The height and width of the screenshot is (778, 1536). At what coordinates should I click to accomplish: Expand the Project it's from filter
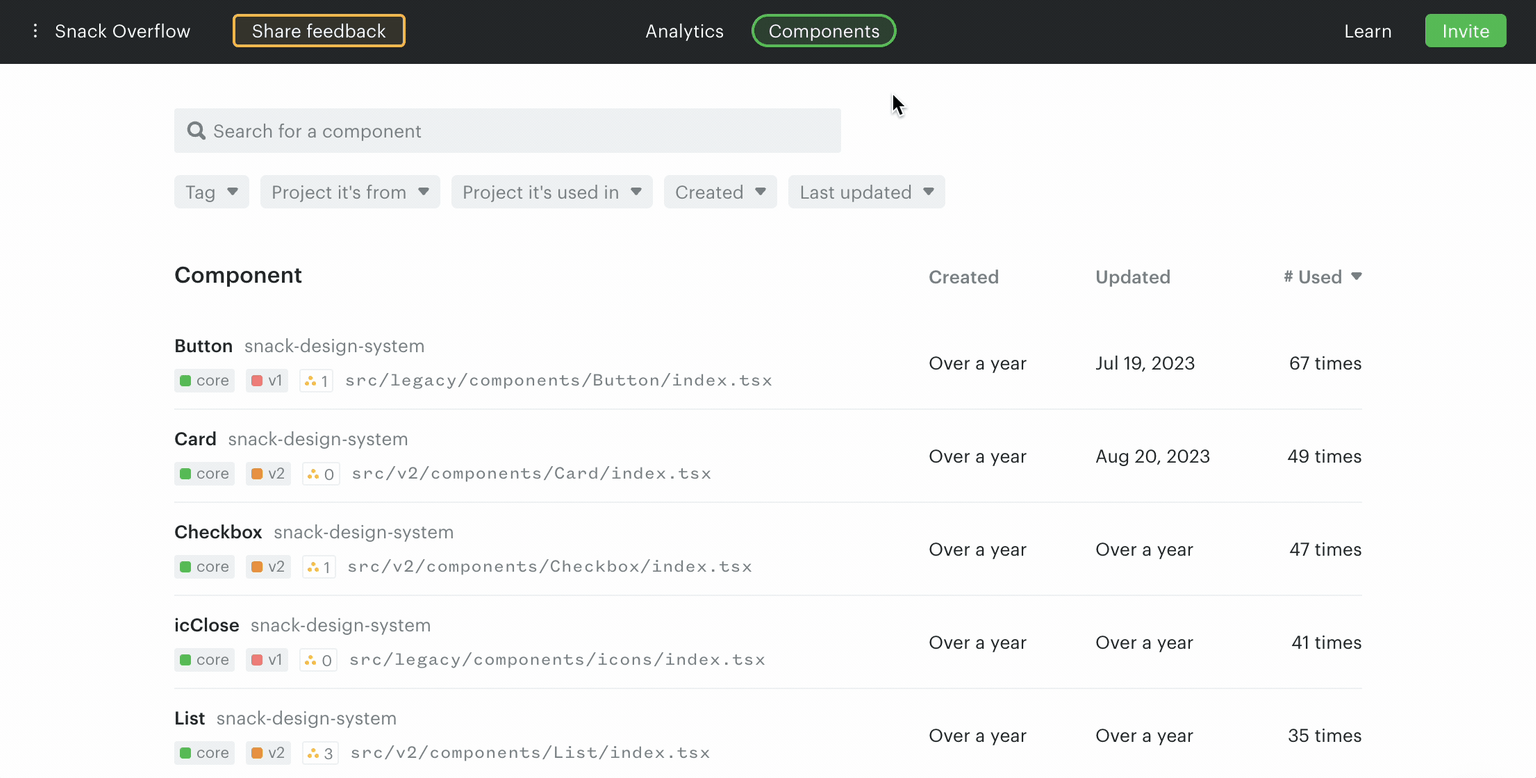349,191
